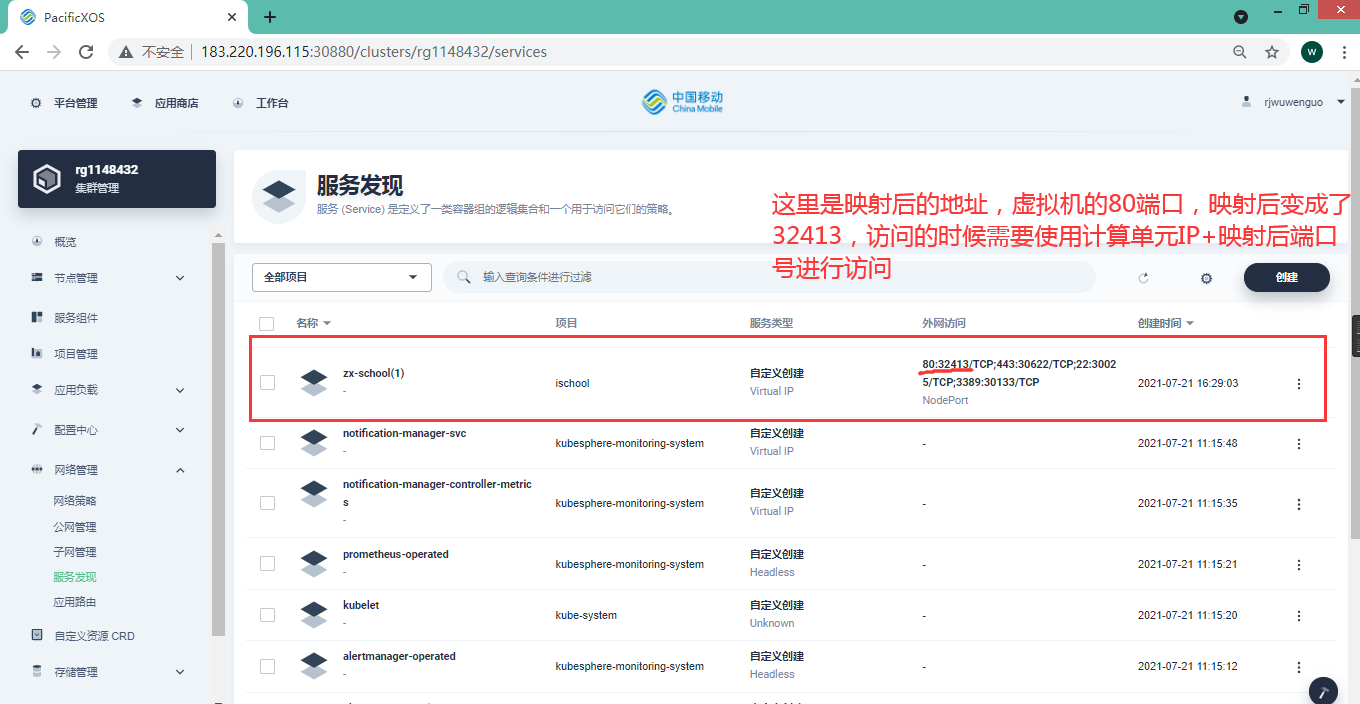Toggle the select-all checkbox in table header
The width and height of the screenshot is (1360, 704).
(x=266, y=323)
